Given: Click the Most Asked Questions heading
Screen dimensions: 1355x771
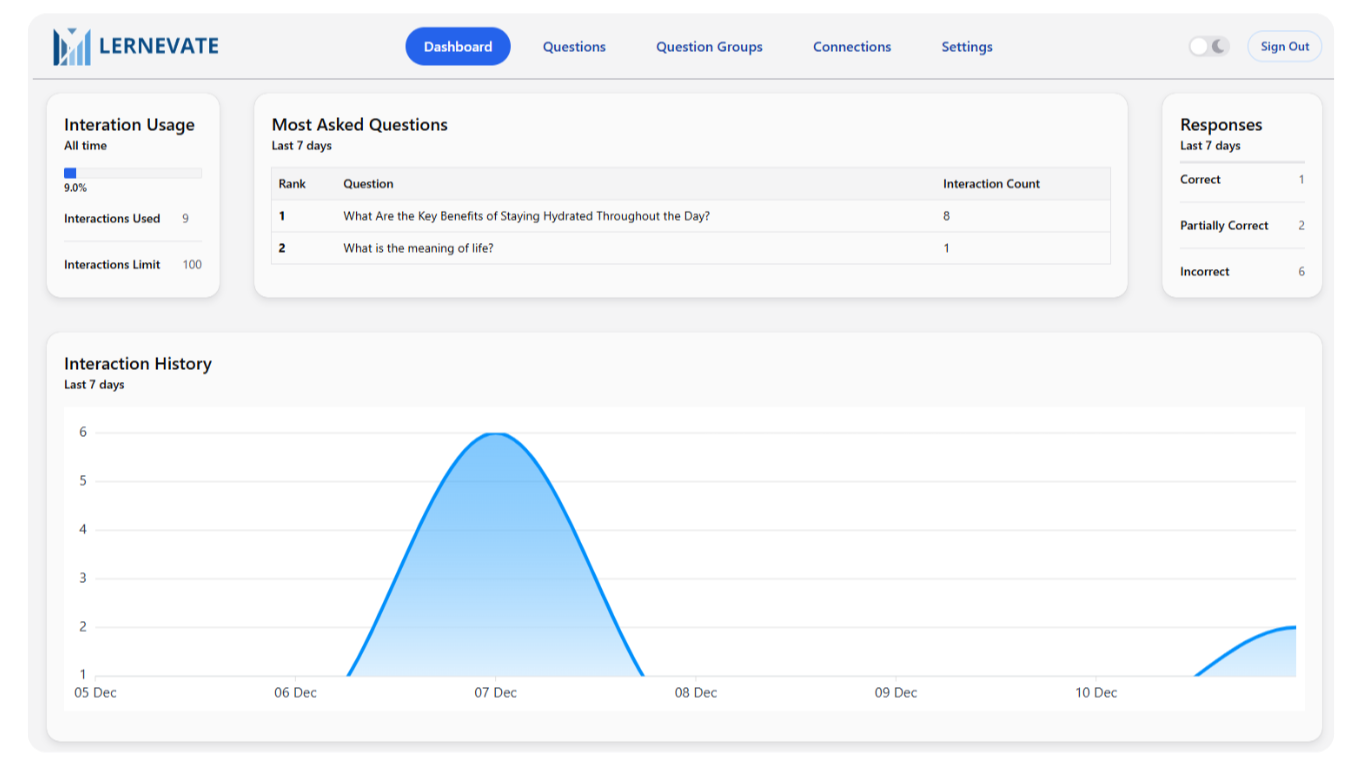Looking at the screenshot, I should pos(360,125).
